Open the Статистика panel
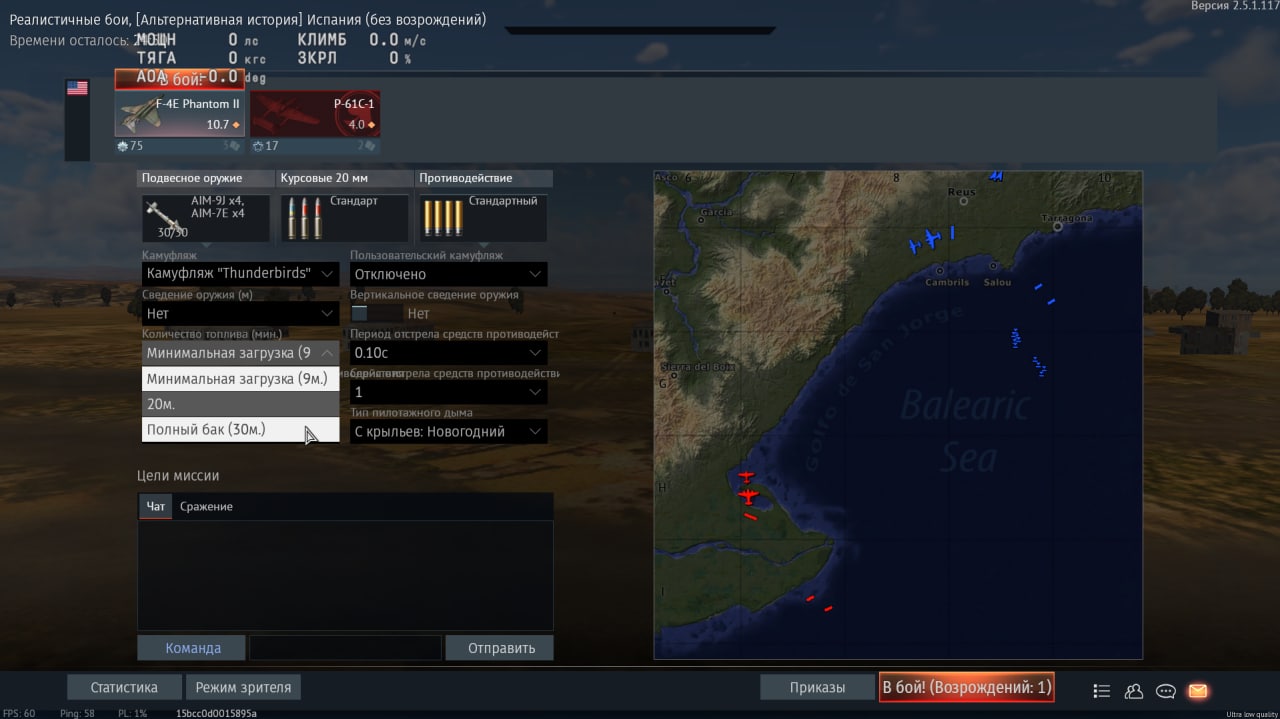Image resolution: width=1280 pixels, height=719 pixels. 124,687
